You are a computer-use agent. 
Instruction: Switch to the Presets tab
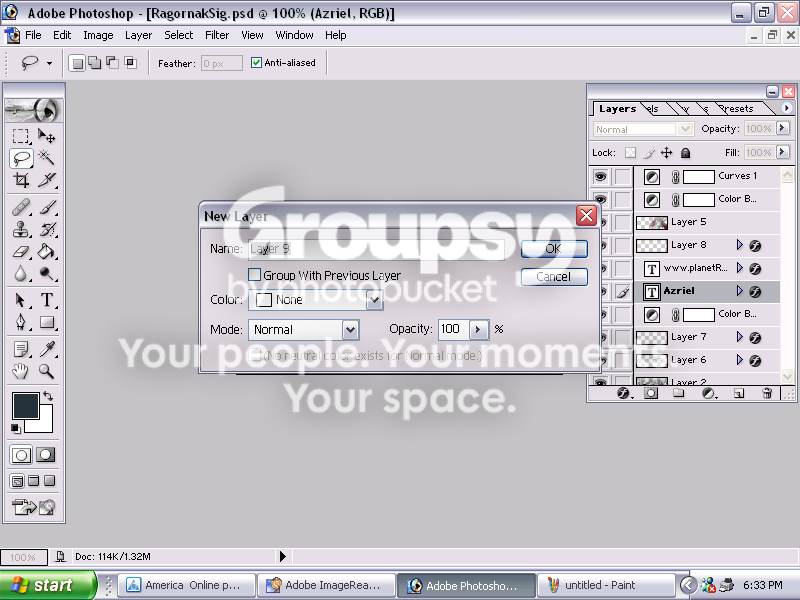tap(738, 109)
